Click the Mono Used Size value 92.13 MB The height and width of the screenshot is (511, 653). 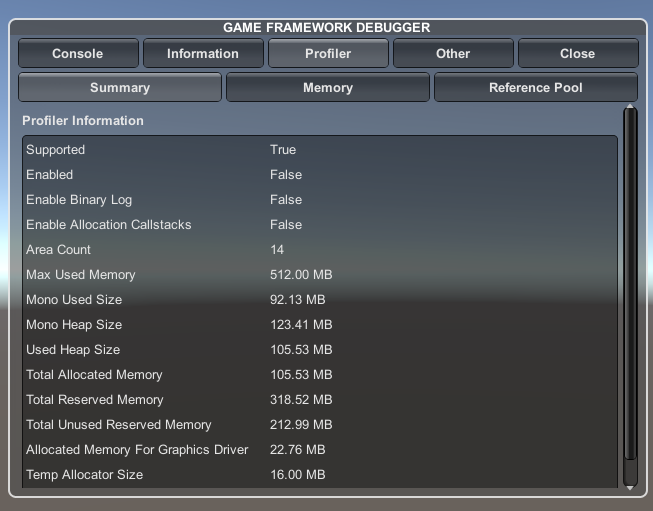(x=297, y=300)
